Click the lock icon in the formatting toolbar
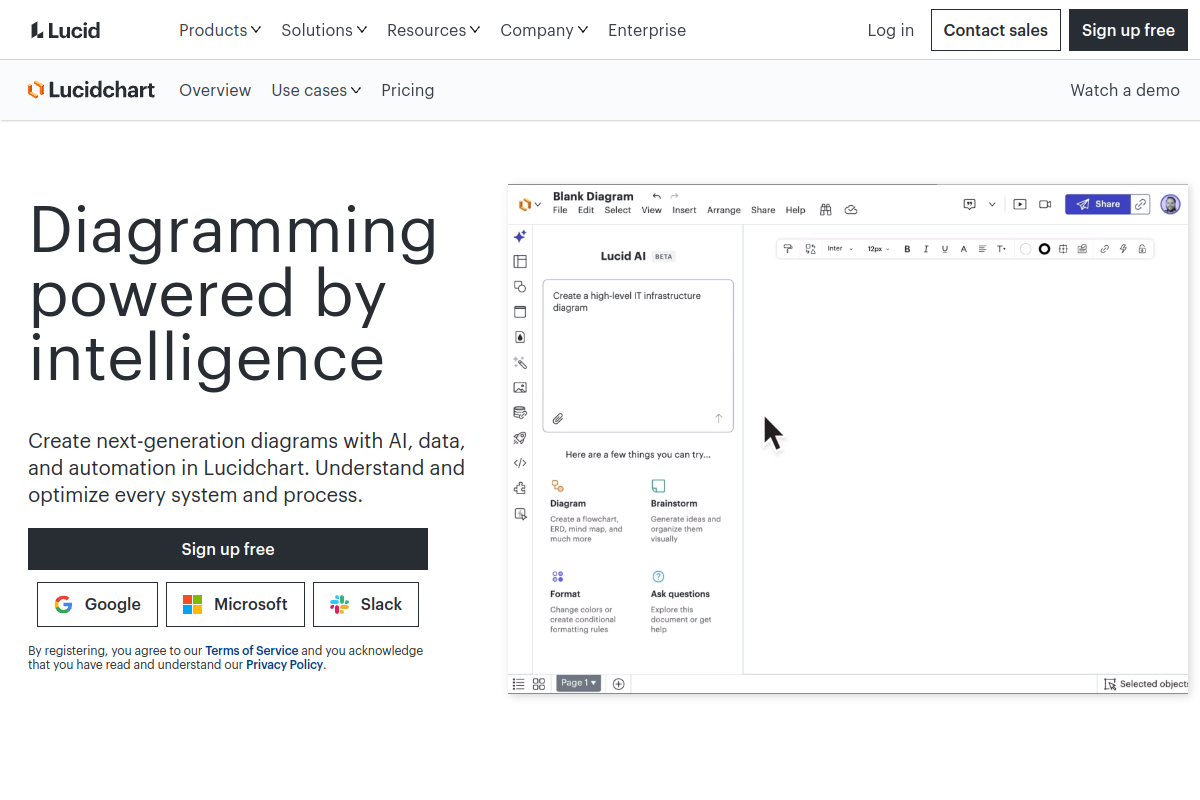Viewport: 1200px width, 800px height. coord(1142,249)
